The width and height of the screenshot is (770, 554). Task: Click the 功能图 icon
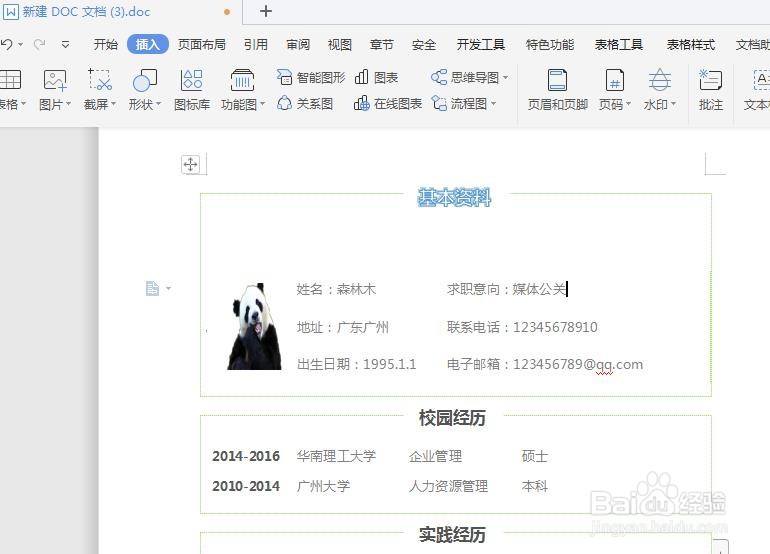coord(242,80)
